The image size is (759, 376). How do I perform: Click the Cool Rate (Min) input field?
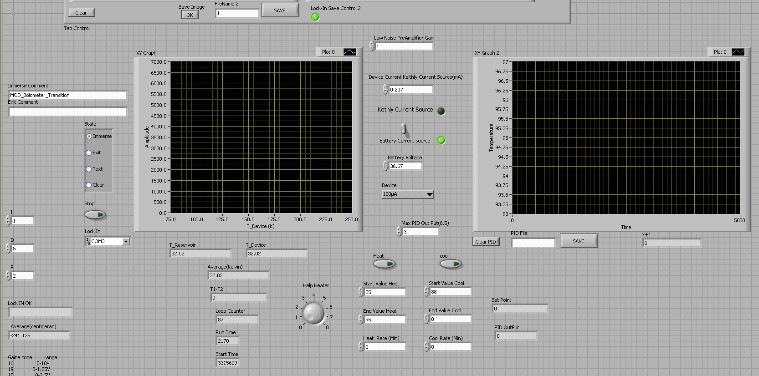tap(450, 346)
